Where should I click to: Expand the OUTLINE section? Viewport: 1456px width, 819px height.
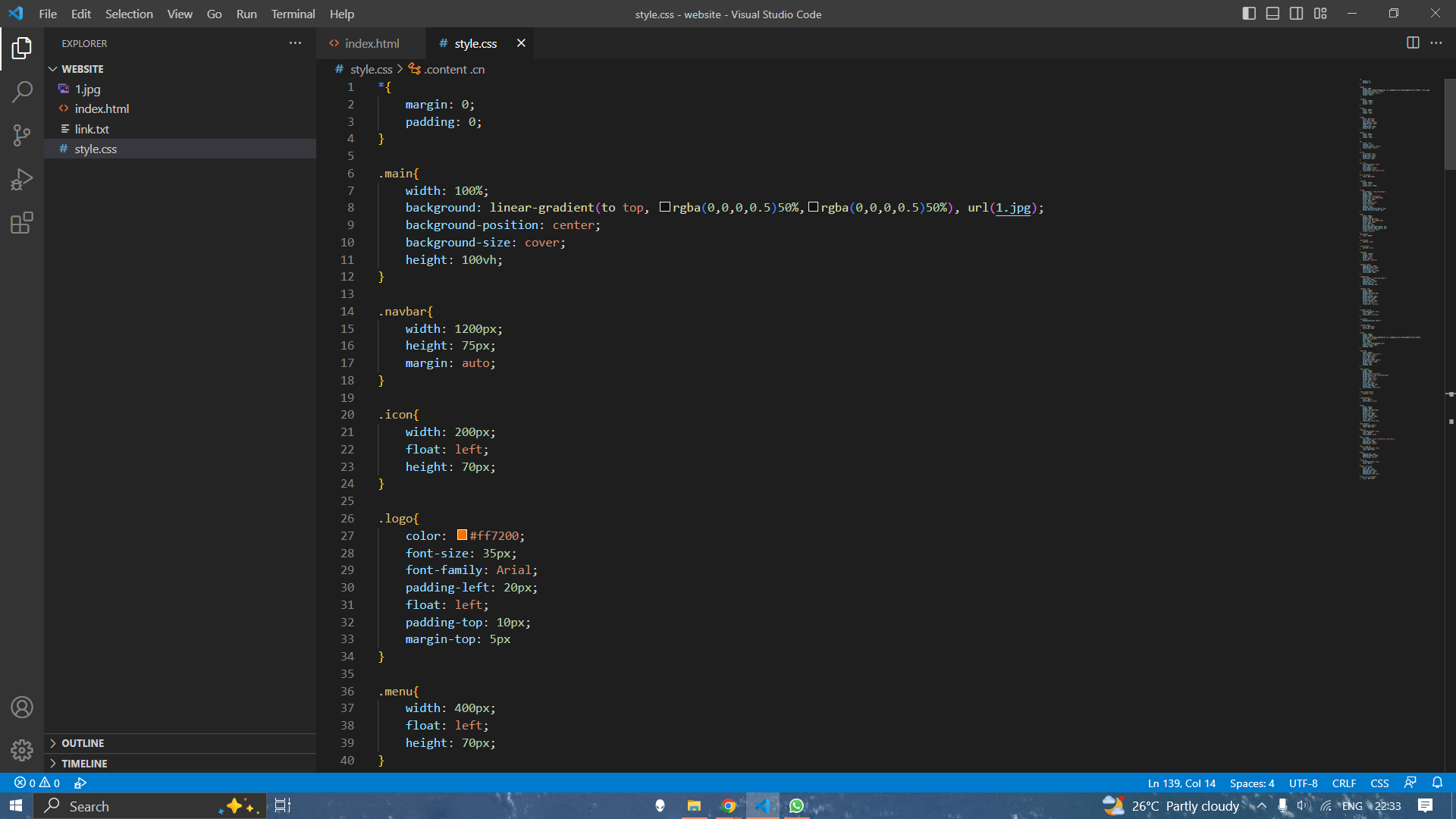point(83,743)
